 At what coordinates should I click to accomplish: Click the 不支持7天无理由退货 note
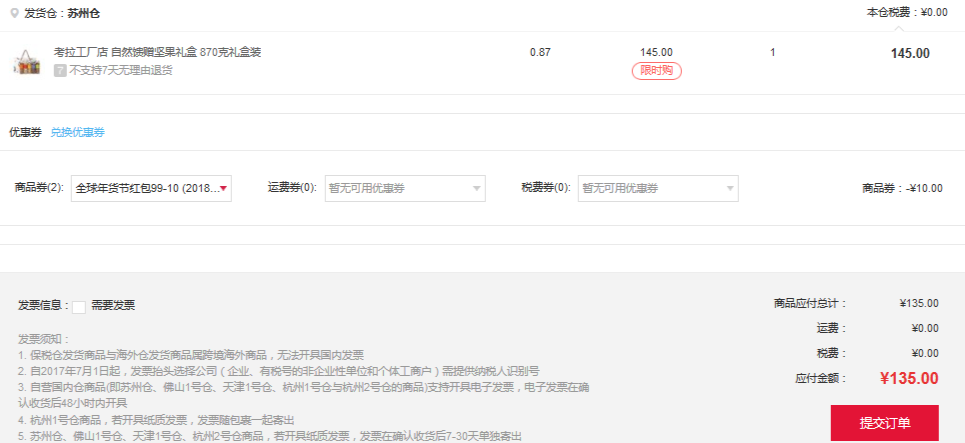coord(121,71)
